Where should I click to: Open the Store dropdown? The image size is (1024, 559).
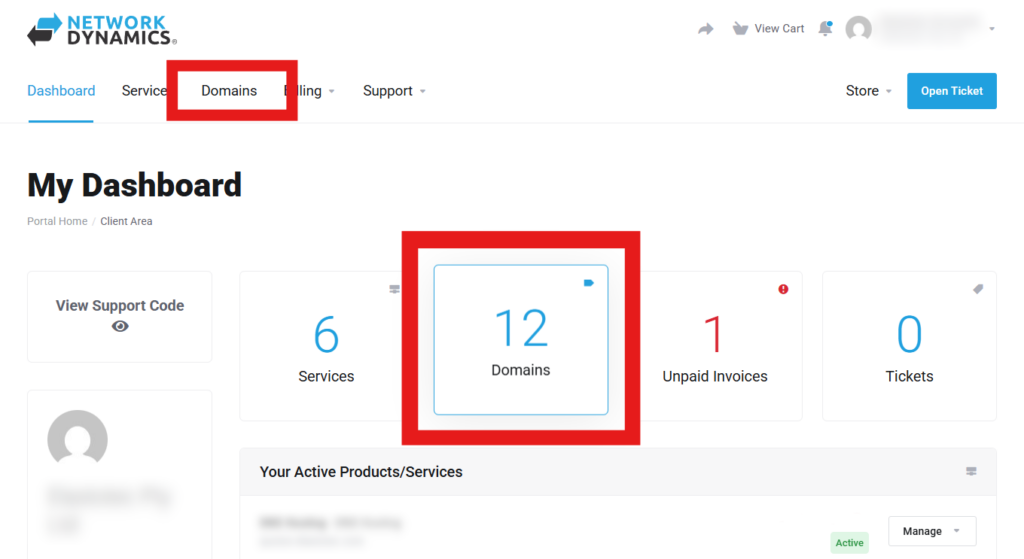(x=868, y=91)
